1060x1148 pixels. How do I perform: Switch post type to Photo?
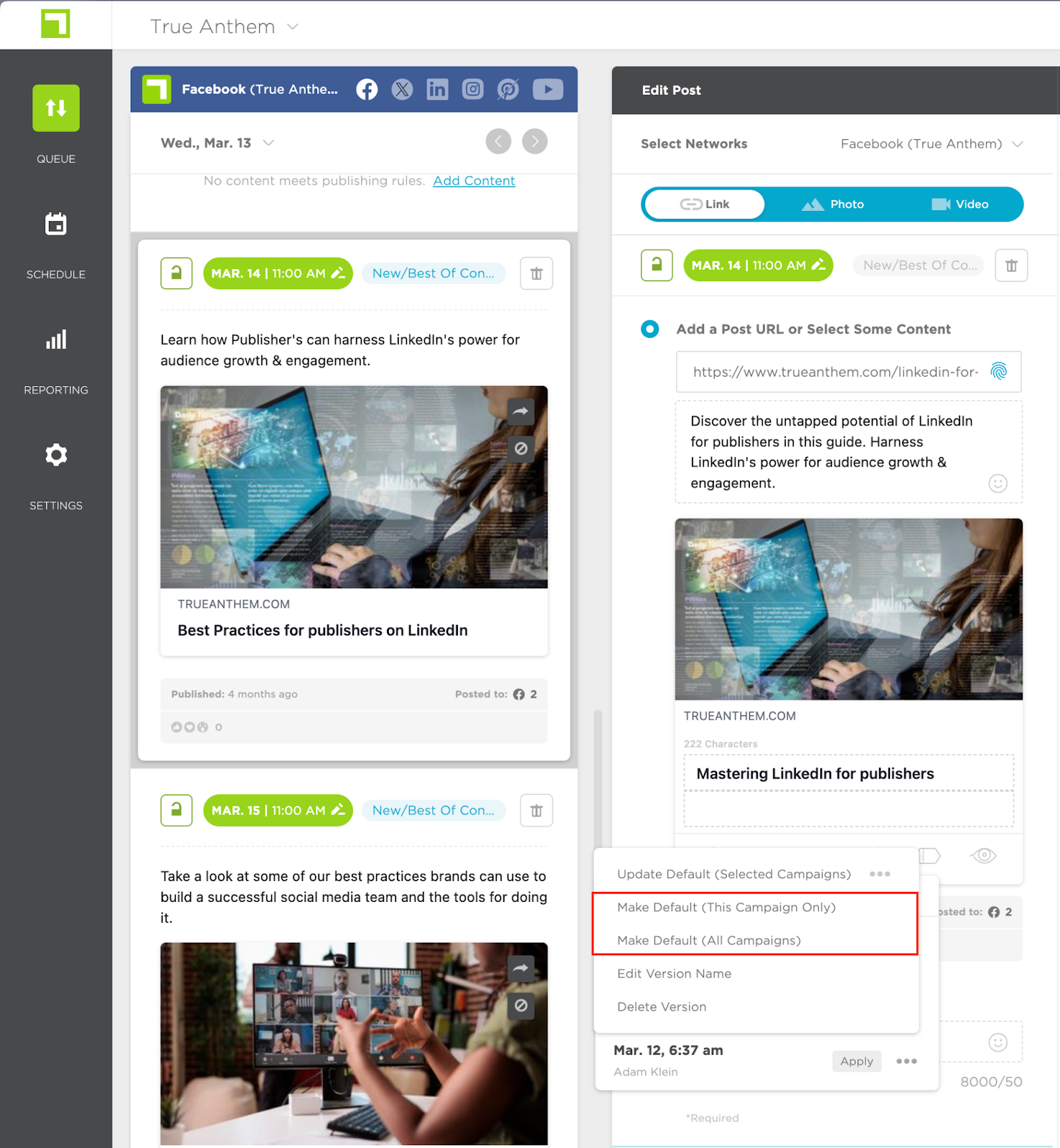coord(832,204)
